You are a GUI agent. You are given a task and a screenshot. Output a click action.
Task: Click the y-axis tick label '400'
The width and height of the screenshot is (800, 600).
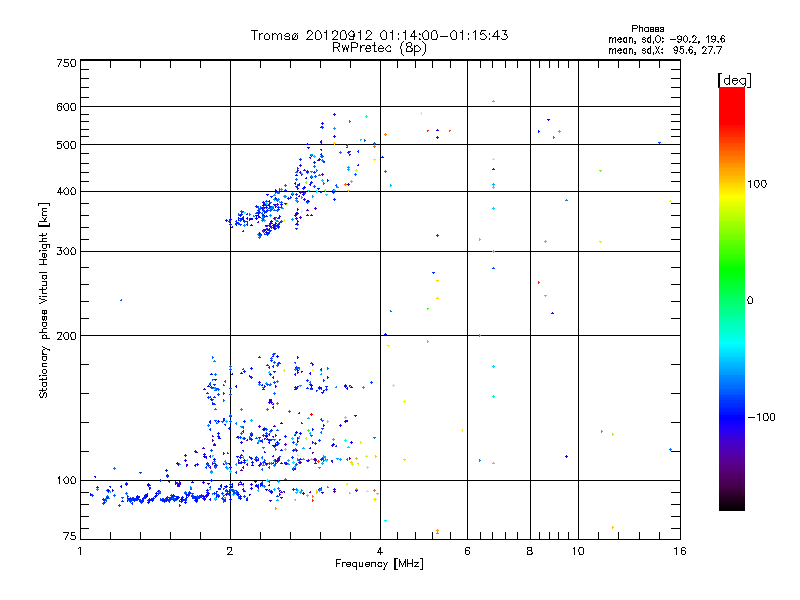pos(66,192)
